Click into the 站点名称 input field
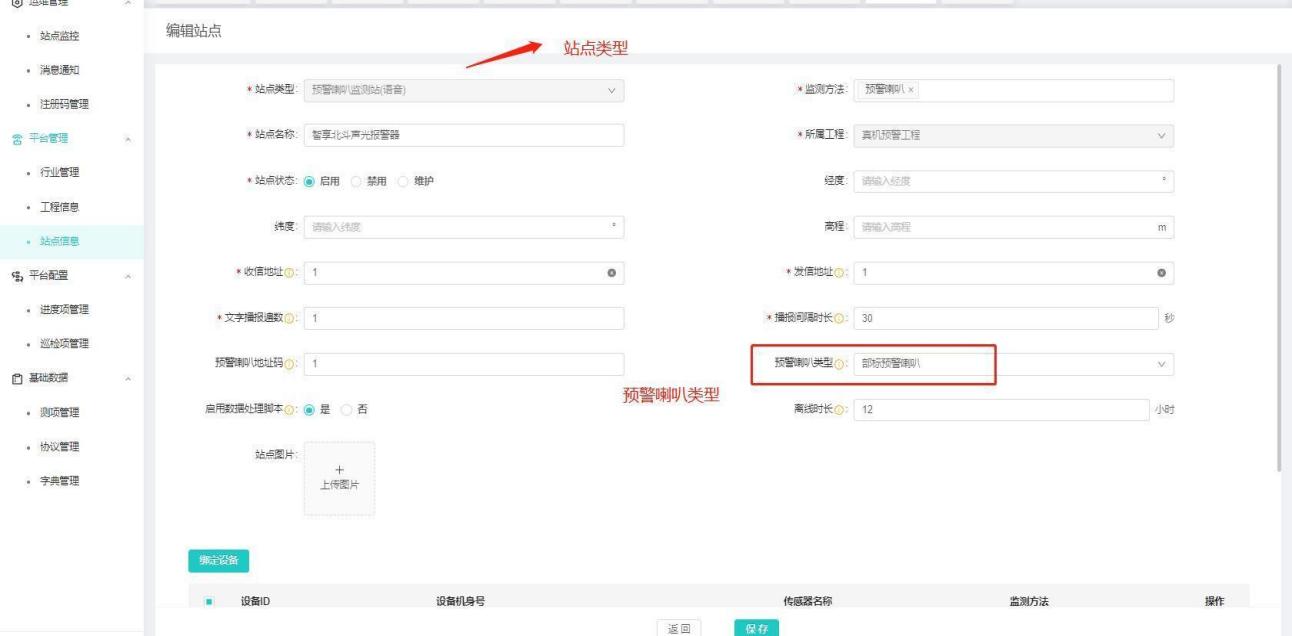This screenshot has height=636, width=1292. [463, 136]
